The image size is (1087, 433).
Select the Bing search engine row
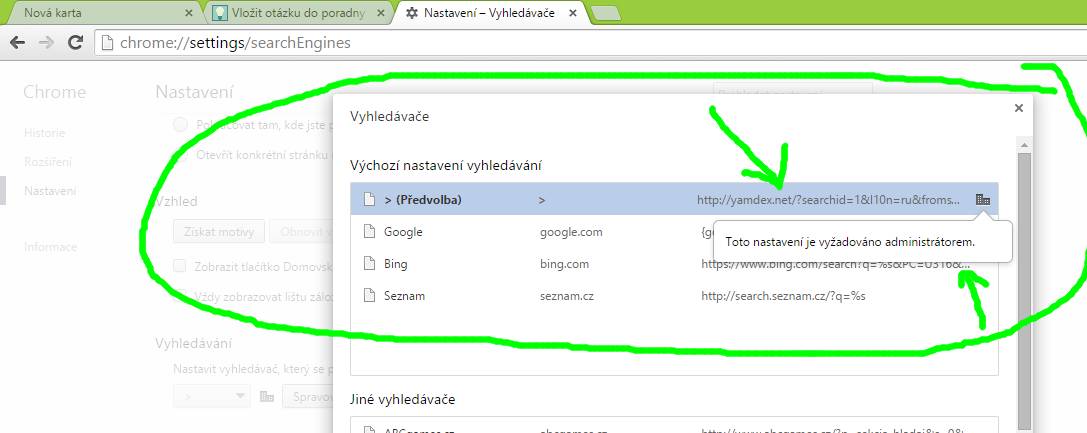coord(674,264)
